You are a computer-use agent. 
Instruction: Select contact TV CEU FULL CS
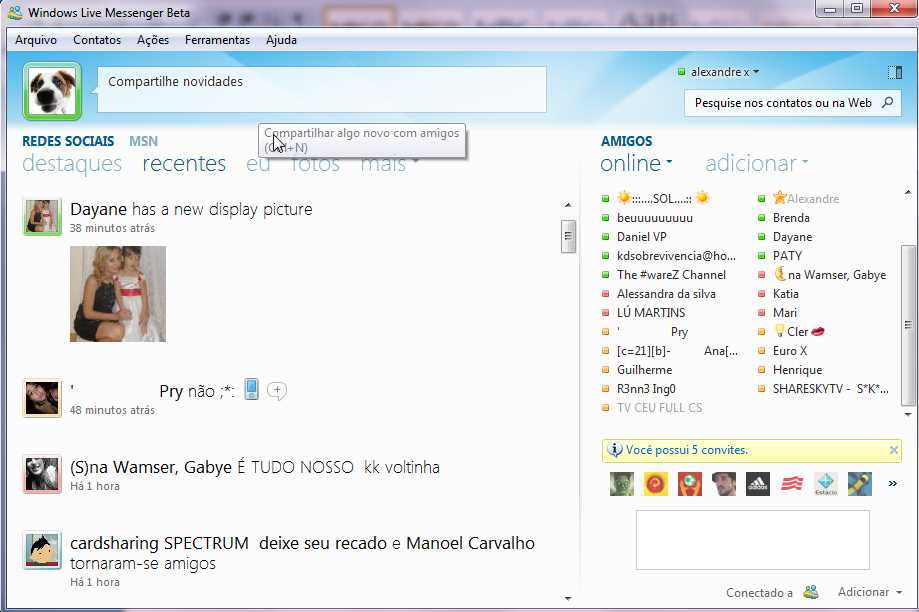click(659, 408)
